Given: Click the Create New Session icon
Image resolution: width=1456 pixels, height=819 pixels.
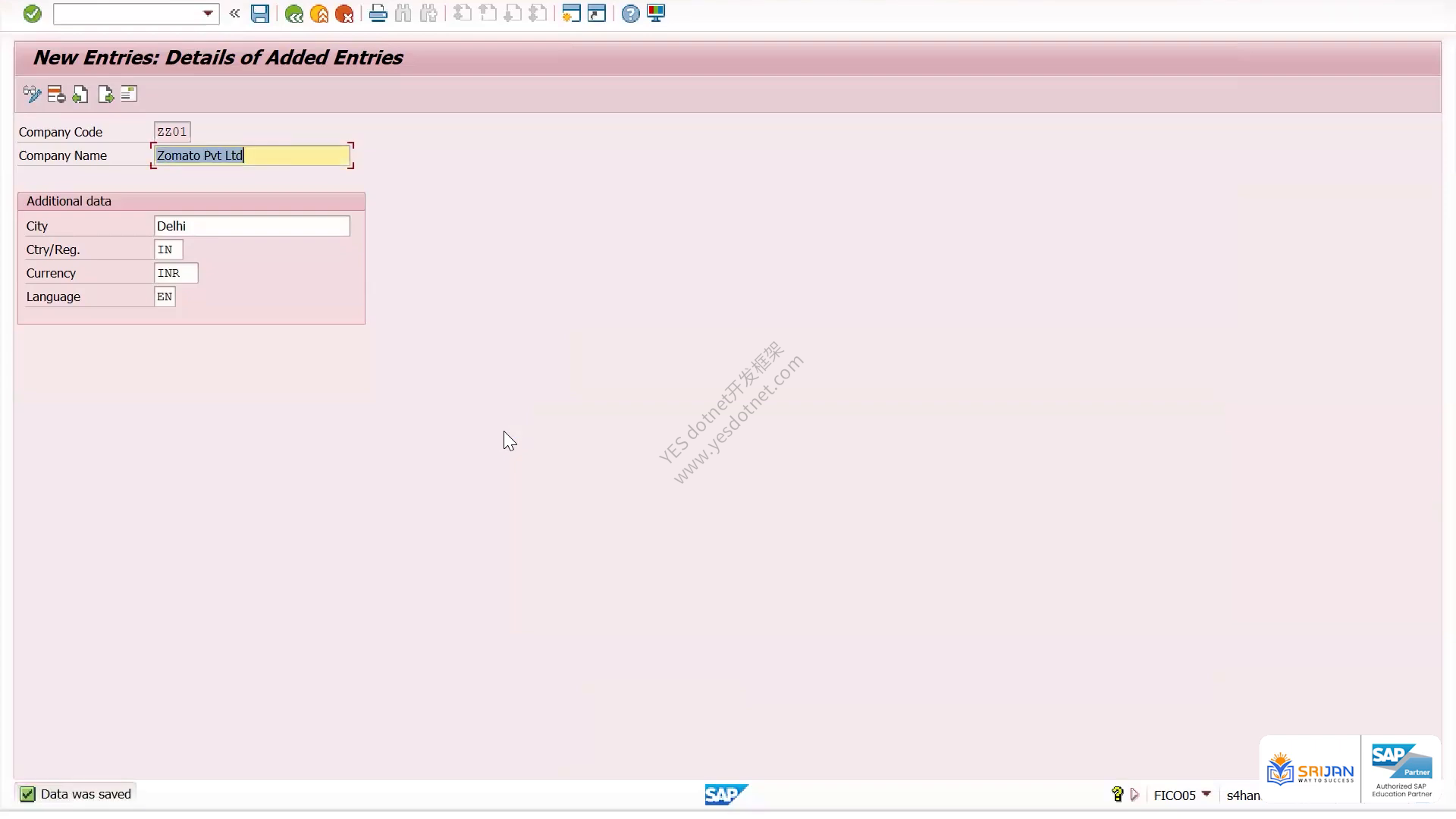Looking at the screenshot, I should click(x=571, y=14).
